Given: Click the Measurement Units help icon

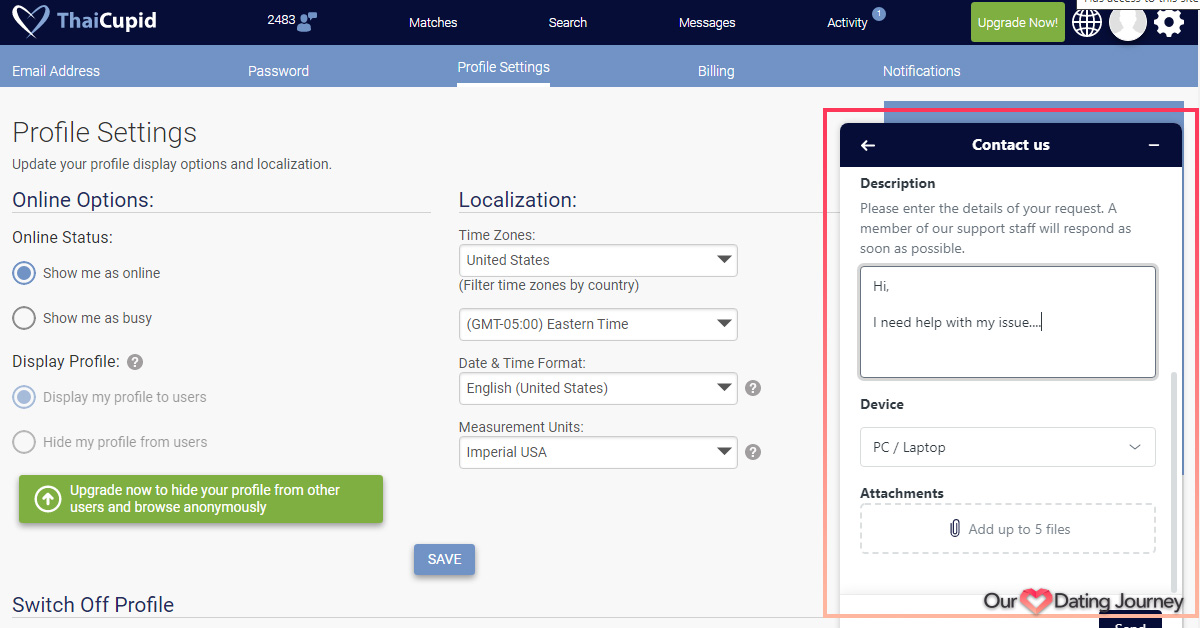Looking at the screenshot, I should point(753,452).
